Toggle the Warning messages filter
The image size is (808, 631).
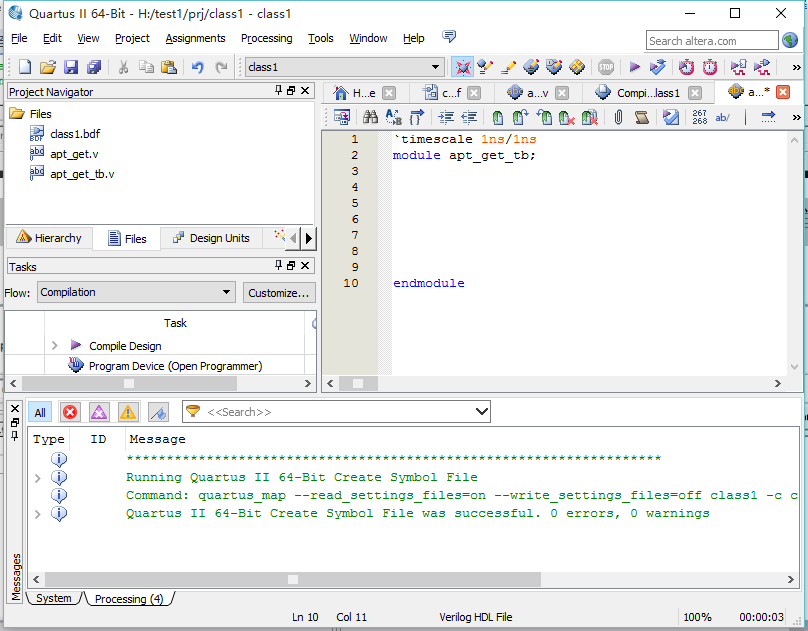pos(128,413)
